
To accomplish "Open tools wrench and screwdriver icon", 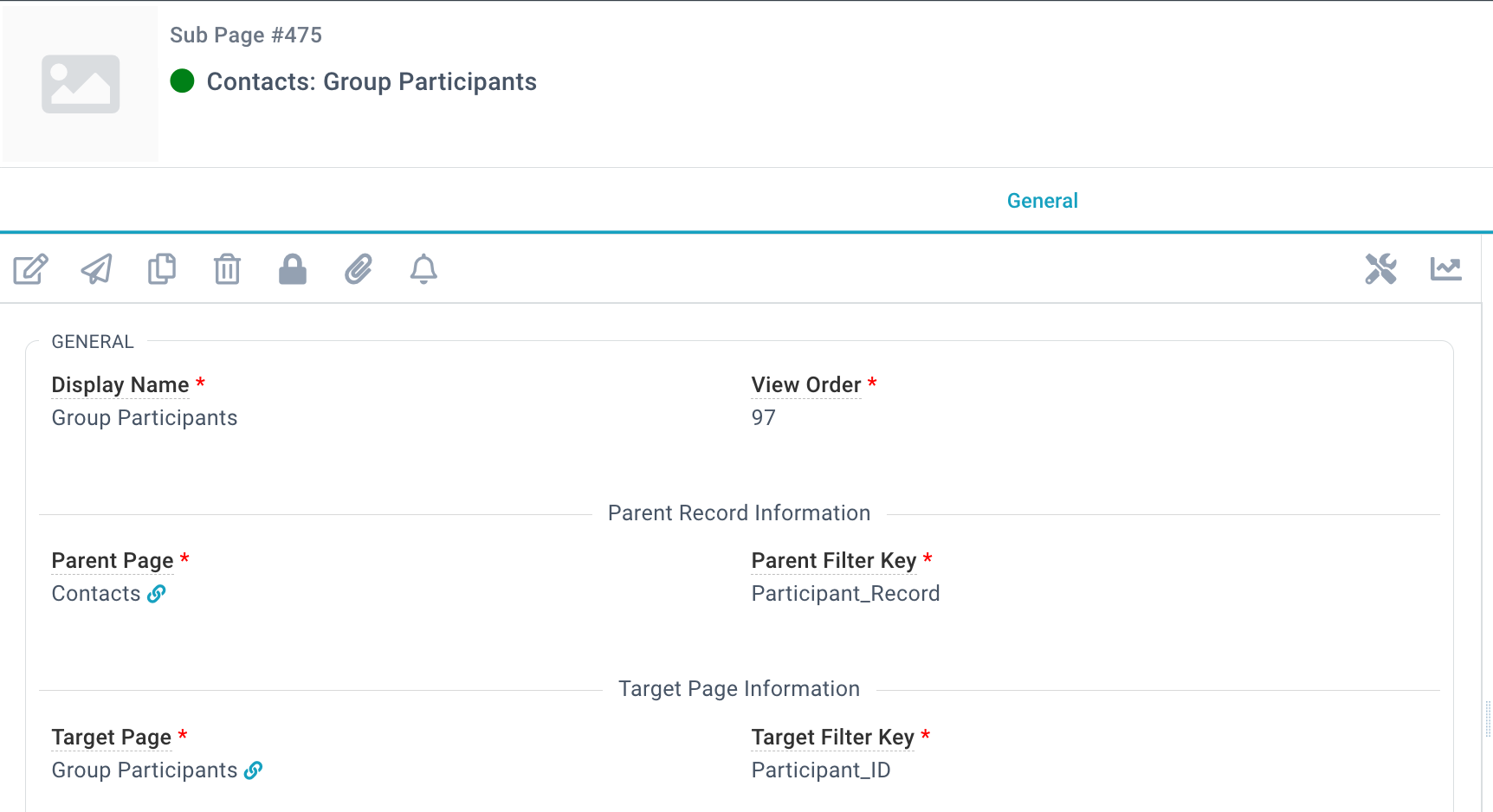I will (1380, 269).
